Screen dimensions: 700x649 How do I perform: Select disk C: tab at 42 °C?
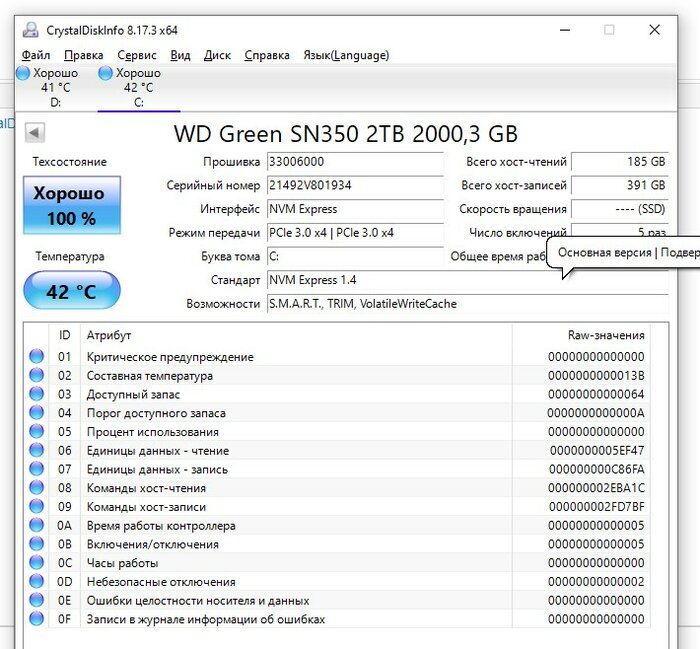point(138,87)
